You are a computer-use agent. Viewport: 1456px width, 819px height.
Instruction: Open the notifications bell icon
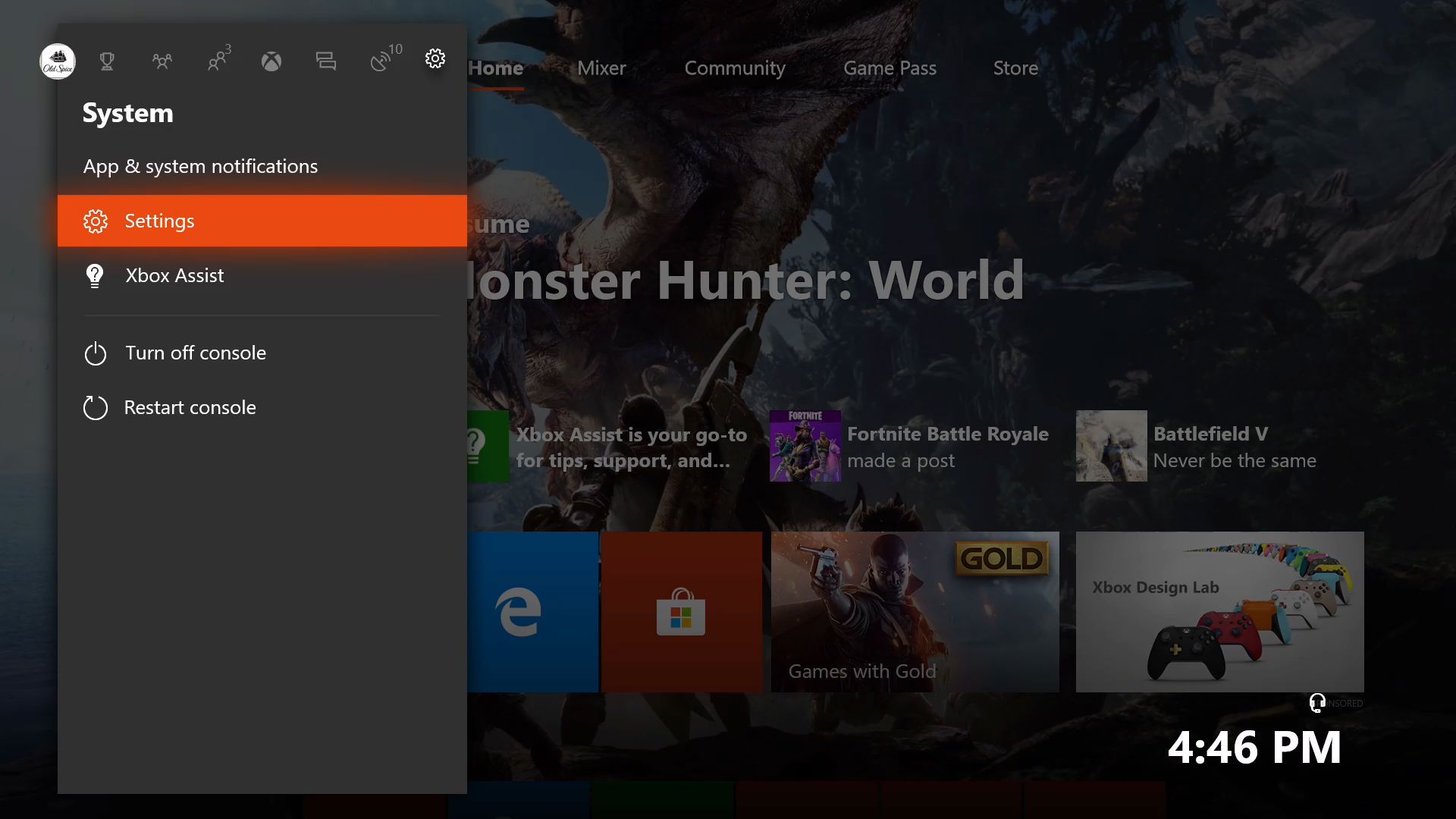point(379,59)
